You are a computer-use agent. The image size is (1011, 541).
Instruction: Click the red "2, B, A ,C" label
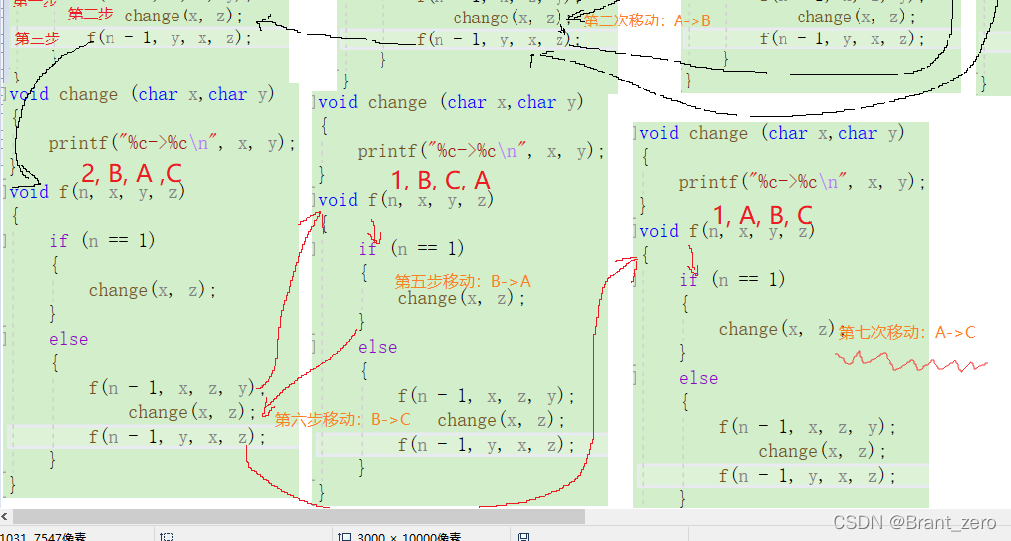(132, 173)
